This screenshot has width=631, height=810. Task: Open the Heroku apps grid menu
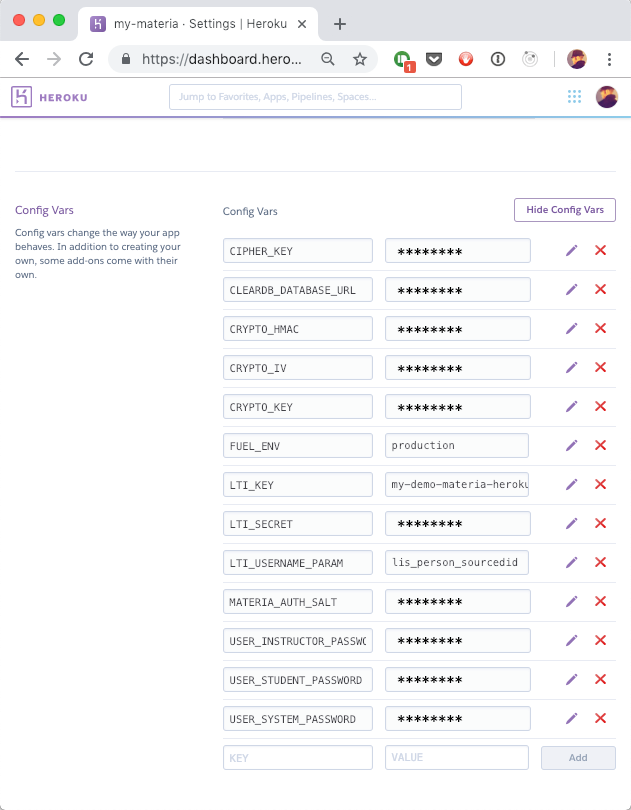pos(574,97)
